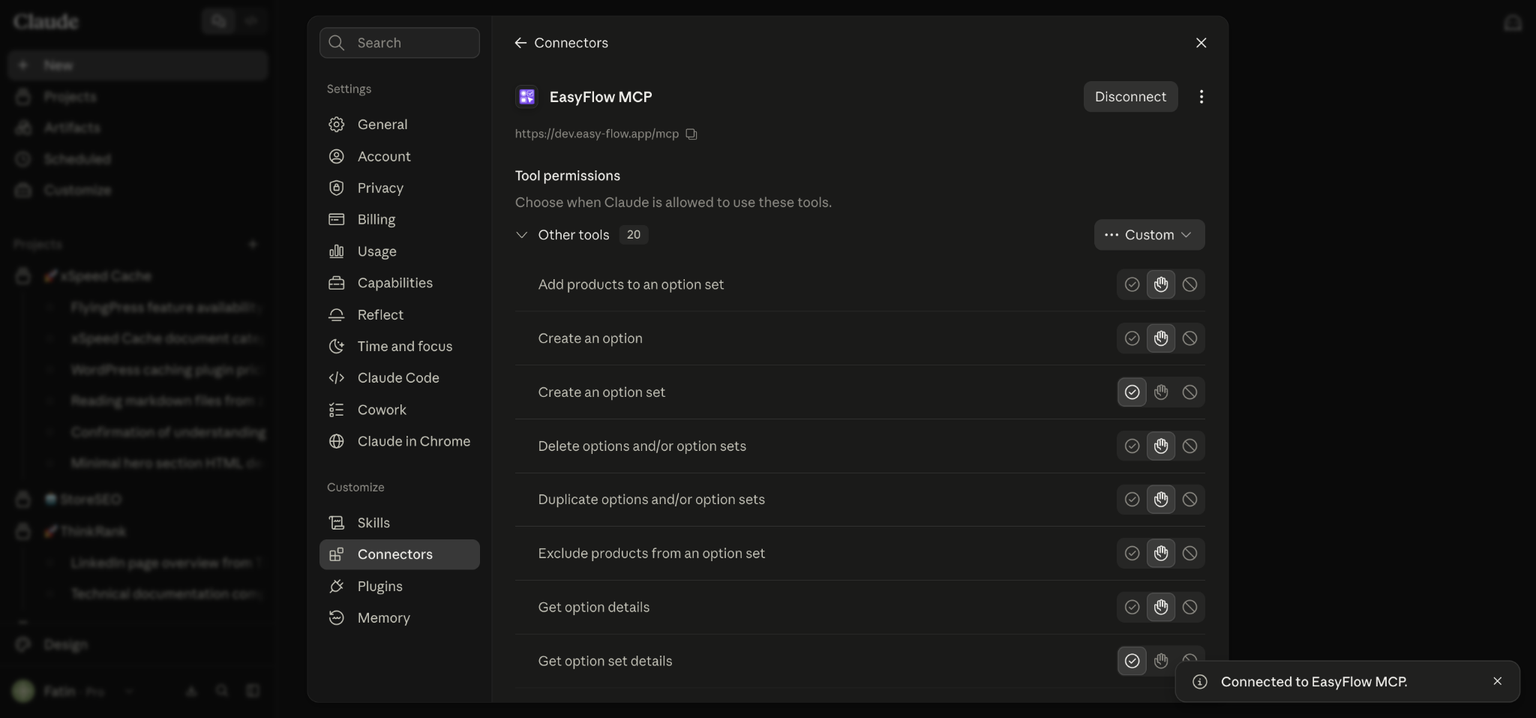Block 'Exclude products from an option set' tool
The width and height of the screenshot is (1536, 718).
point(1190,554)
